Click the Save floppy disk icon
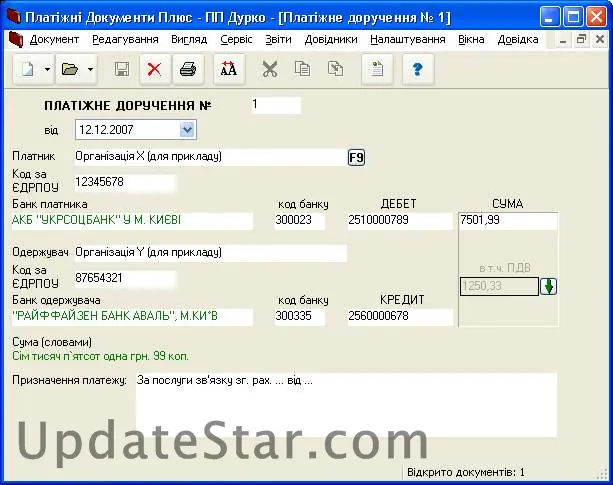Image resolution: width=613 pixels, height=485 pixels. [x=122, y=70]
